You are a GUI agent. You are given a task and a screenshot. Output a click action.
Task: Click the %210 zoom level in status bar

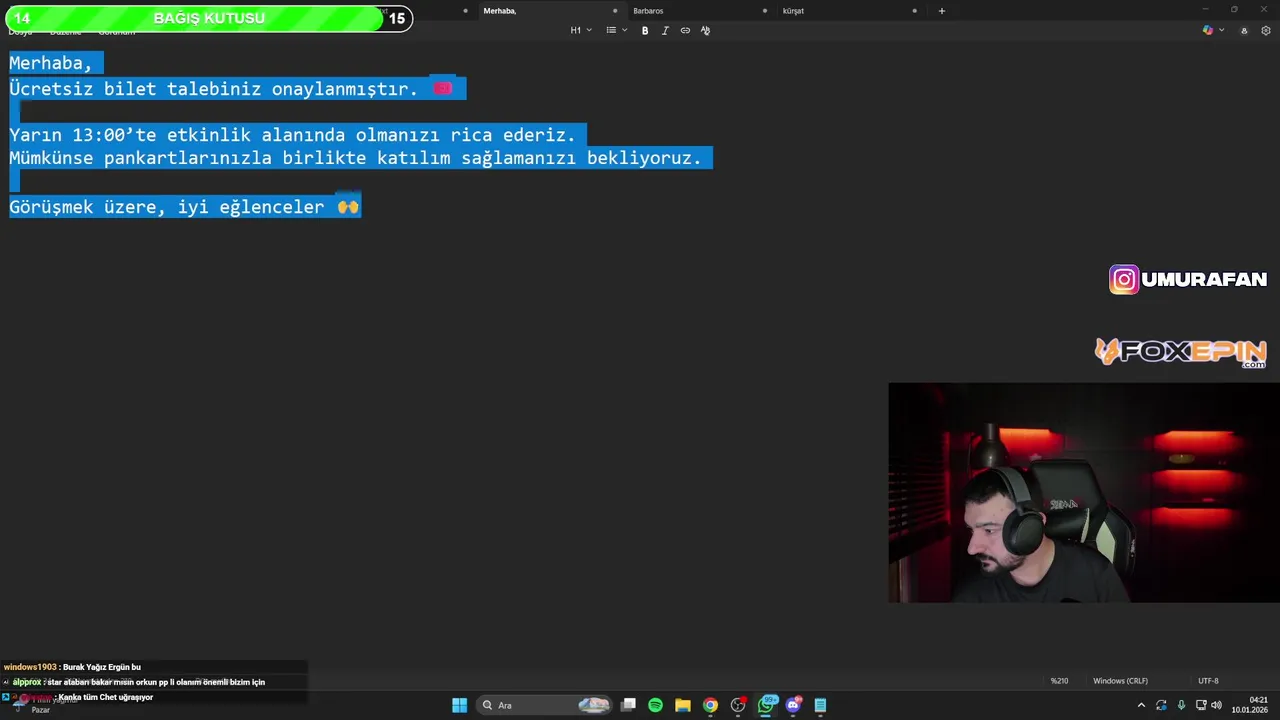1059,681
